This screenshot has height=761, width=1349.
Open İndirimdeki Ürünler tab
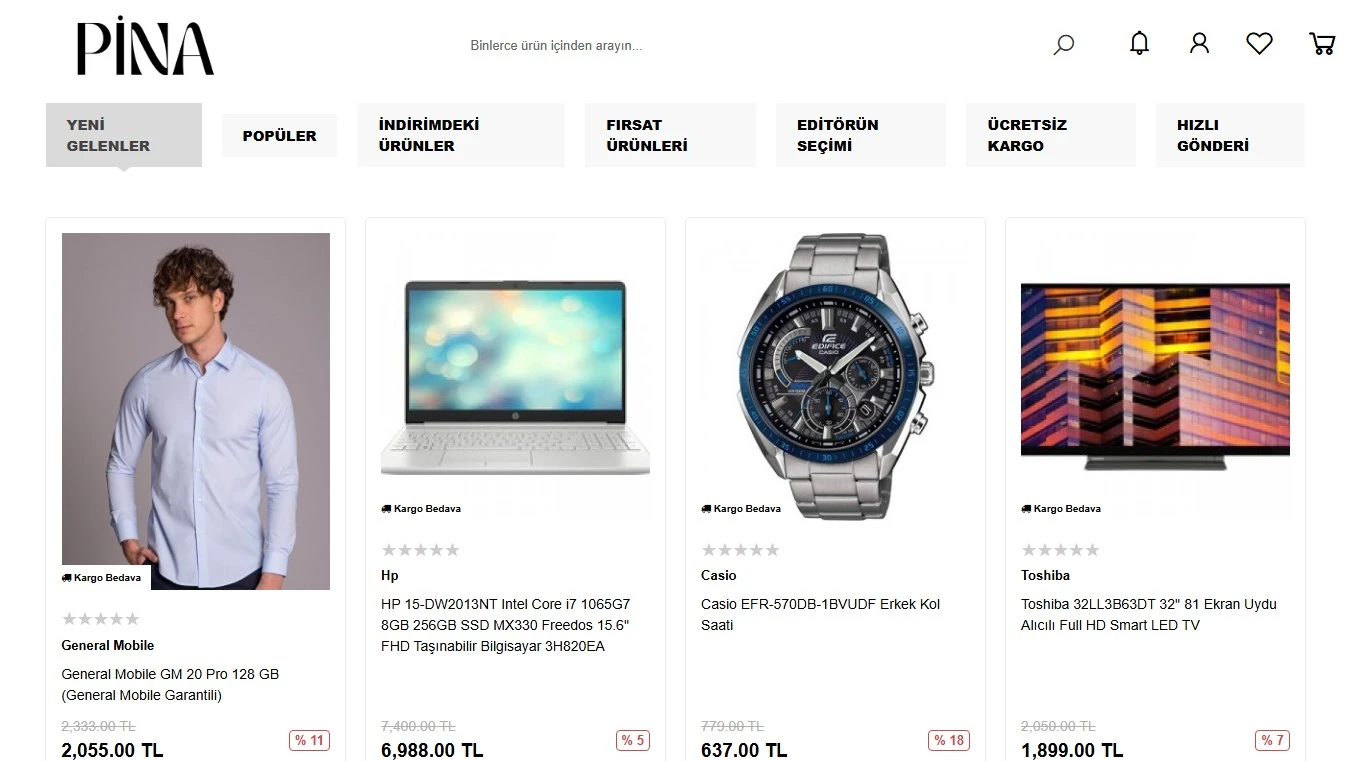(460, 135)
